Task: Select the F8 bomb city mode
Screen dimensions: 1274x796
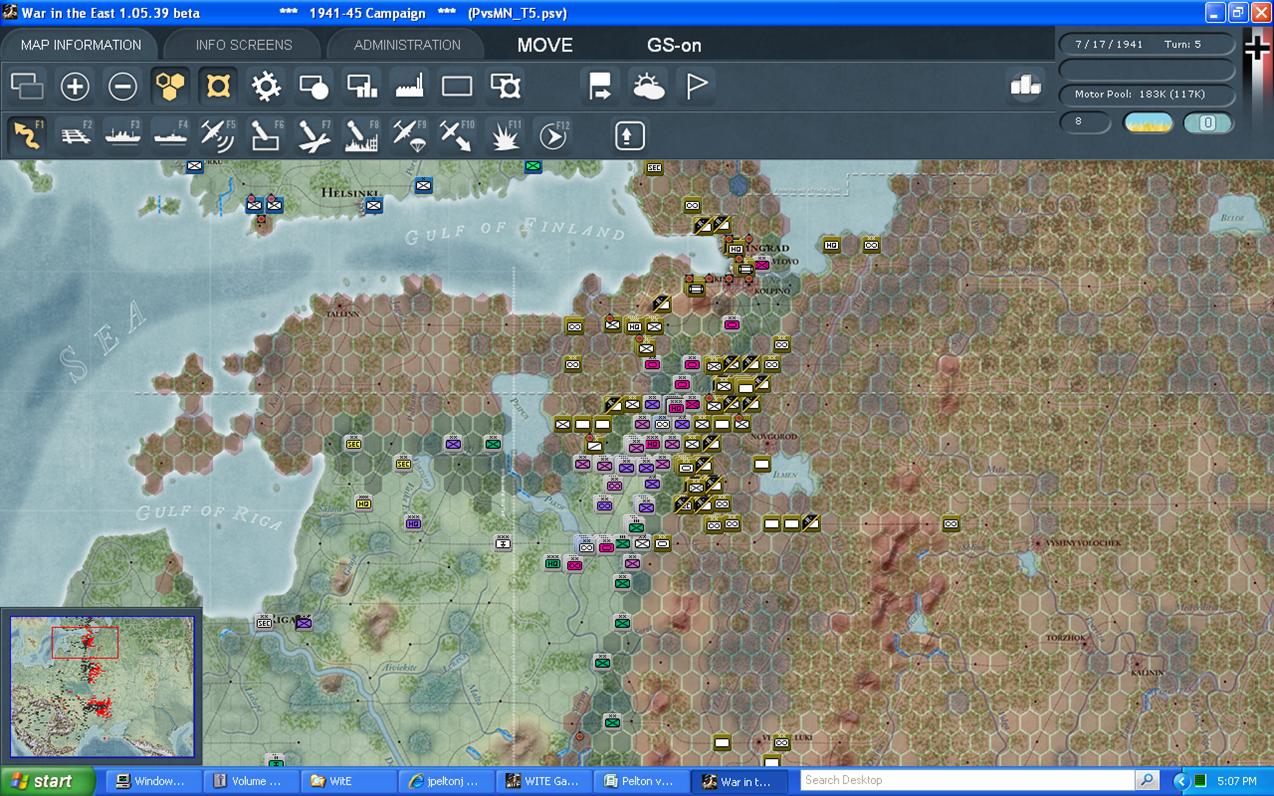Action: [362, 135]
